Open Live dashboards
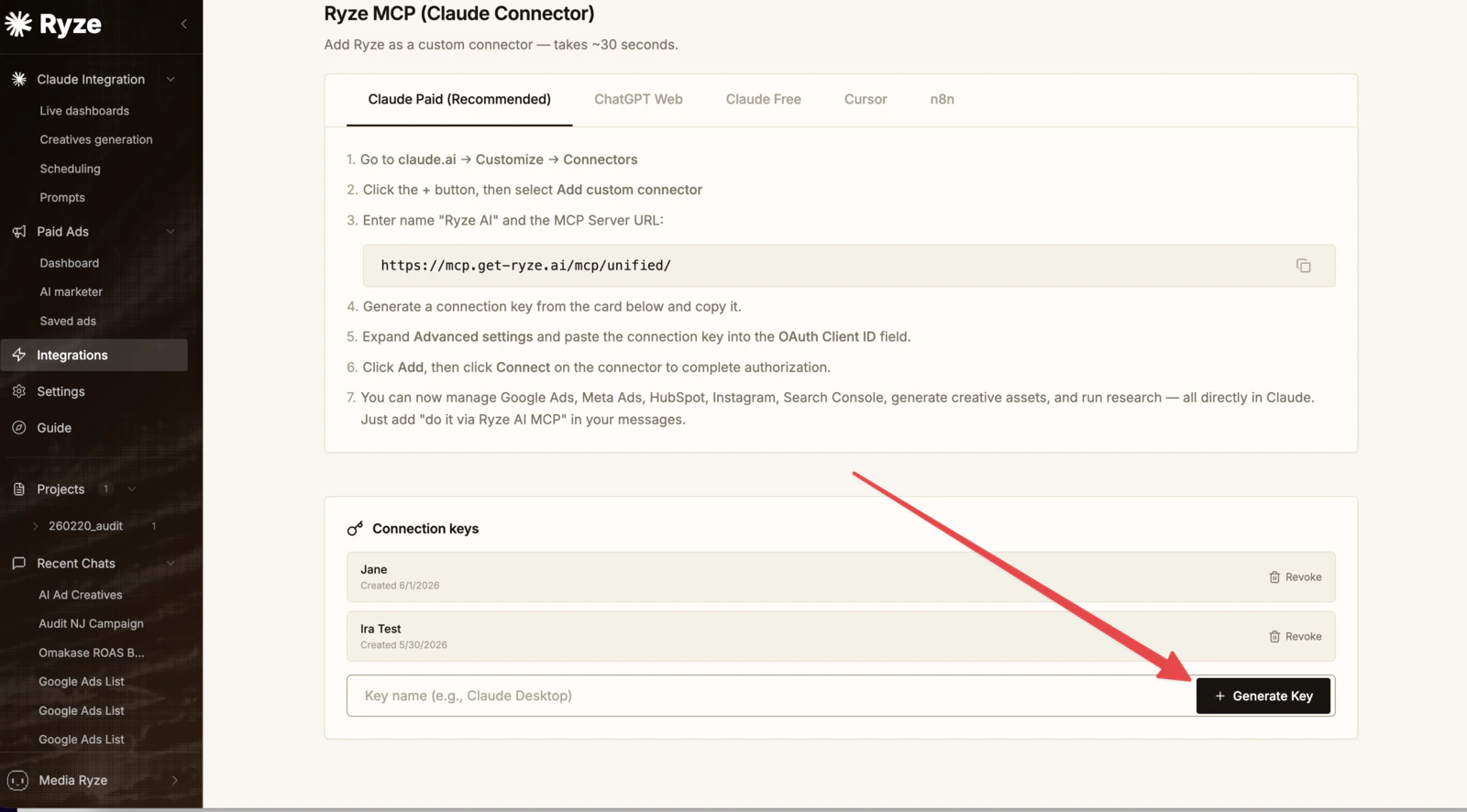The image size is (1467, 812). 84,111
